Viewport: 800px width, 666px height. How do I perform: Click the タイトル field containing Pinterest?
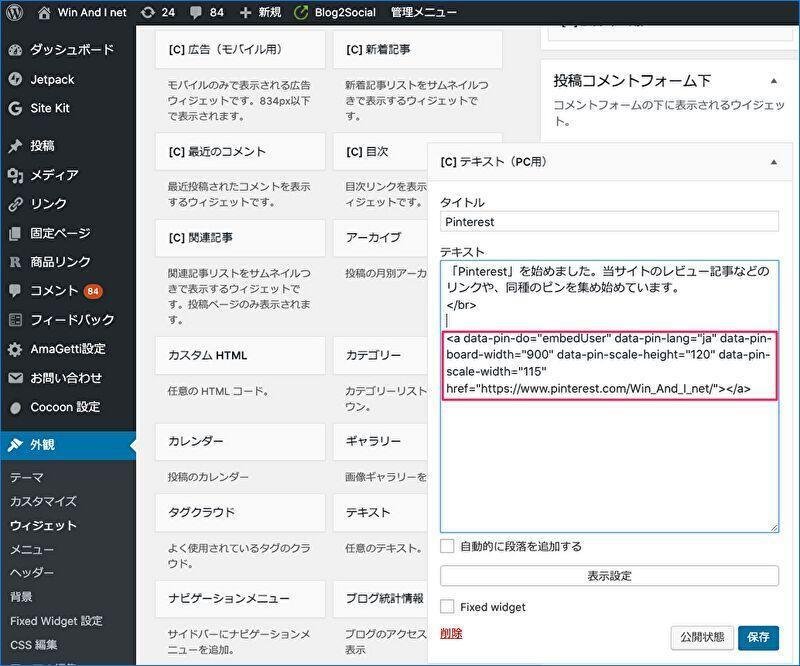click(x=609, y=222)
